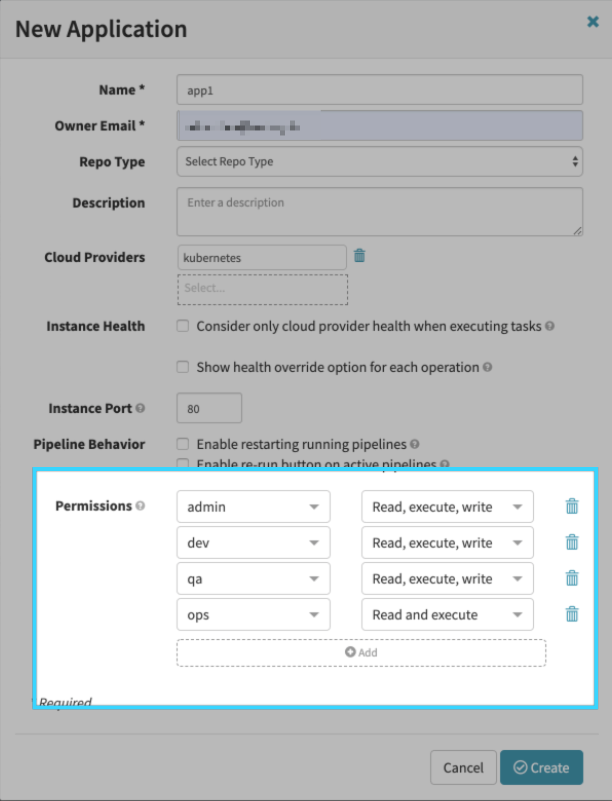Delete the ops permission row
Viewport: 612px width, 801px height.
point(572,614)
